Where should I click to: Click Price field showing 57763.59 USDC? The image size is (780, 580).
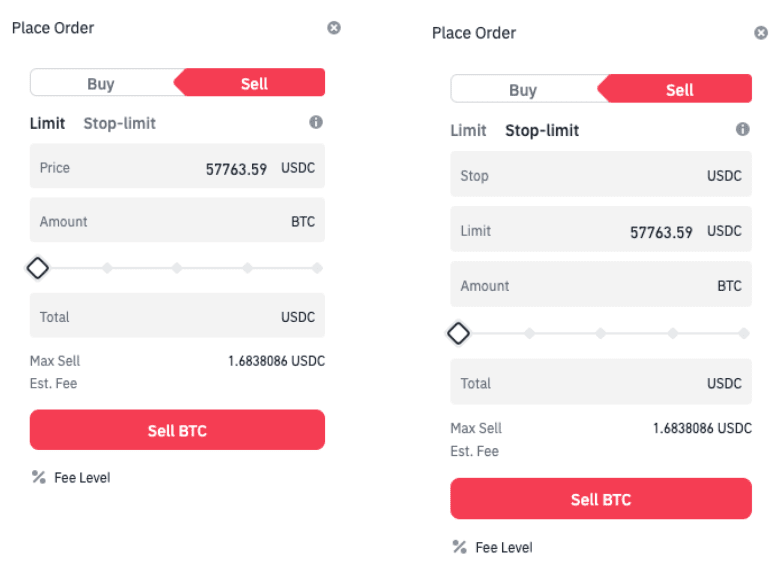click(177, 168)
